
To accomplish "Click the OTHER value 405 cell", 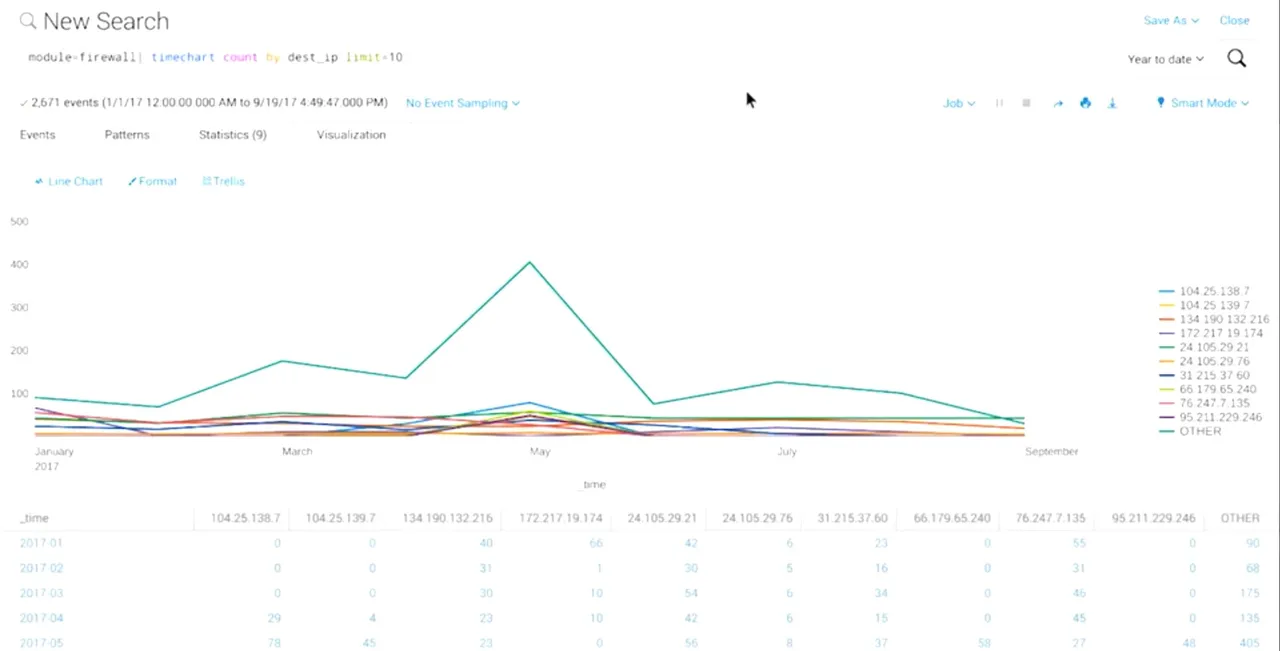I will (1250, 643).
